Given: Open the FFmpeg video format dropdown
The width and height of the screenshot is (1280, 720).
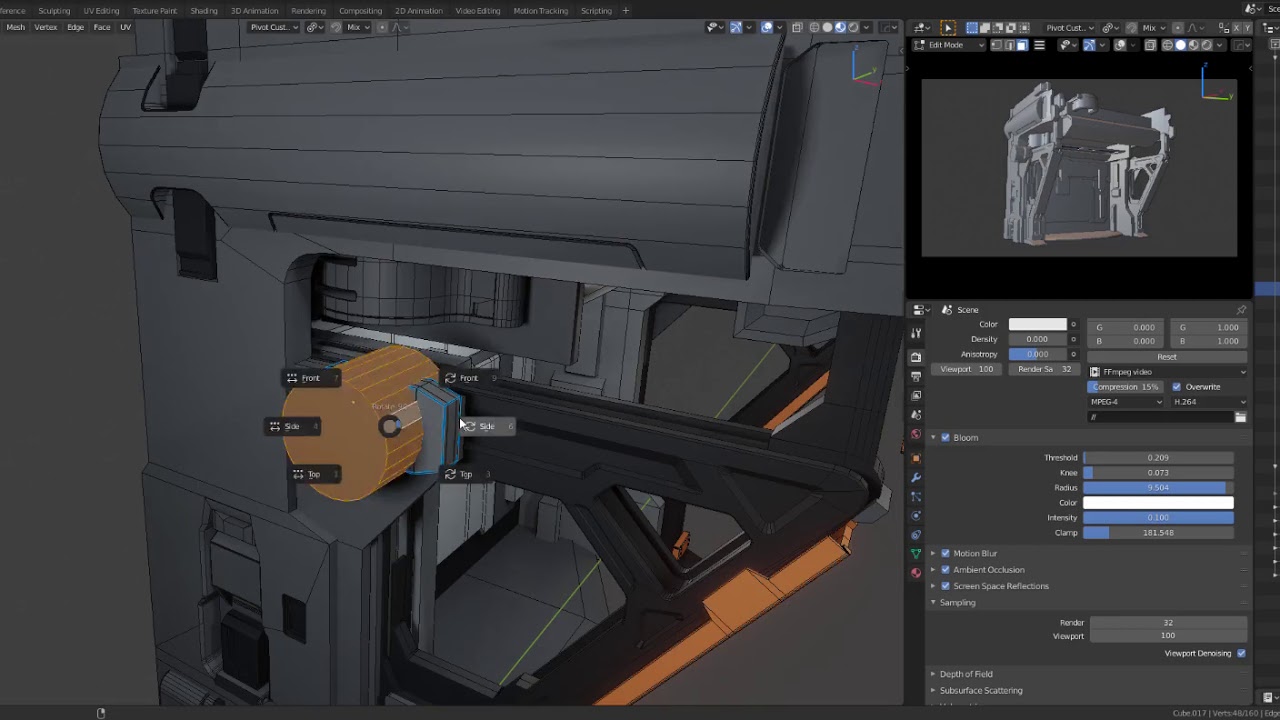Looking at the screenshot, I should pos(1168,372).
